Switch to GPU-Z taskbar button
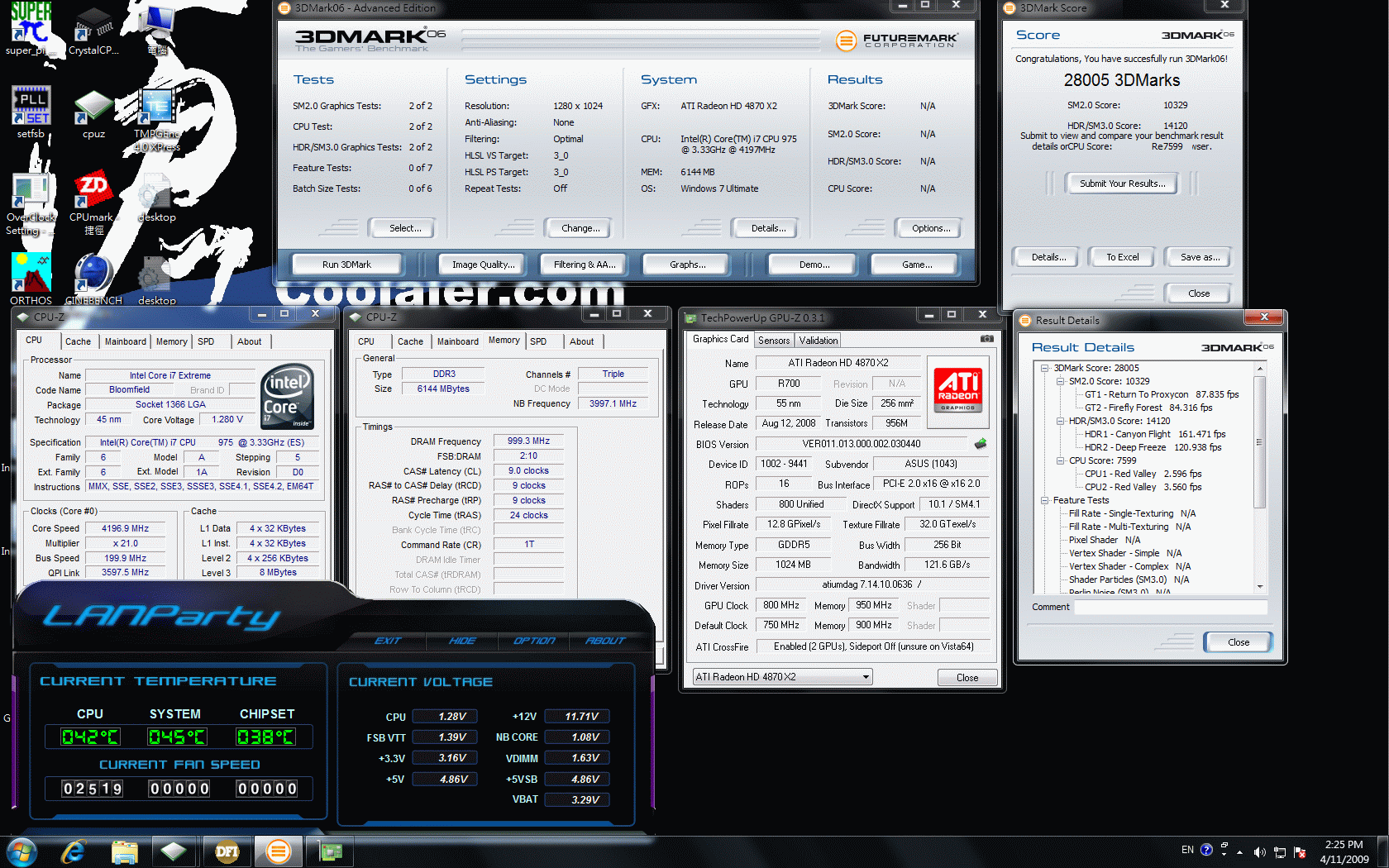 (331, 851)
